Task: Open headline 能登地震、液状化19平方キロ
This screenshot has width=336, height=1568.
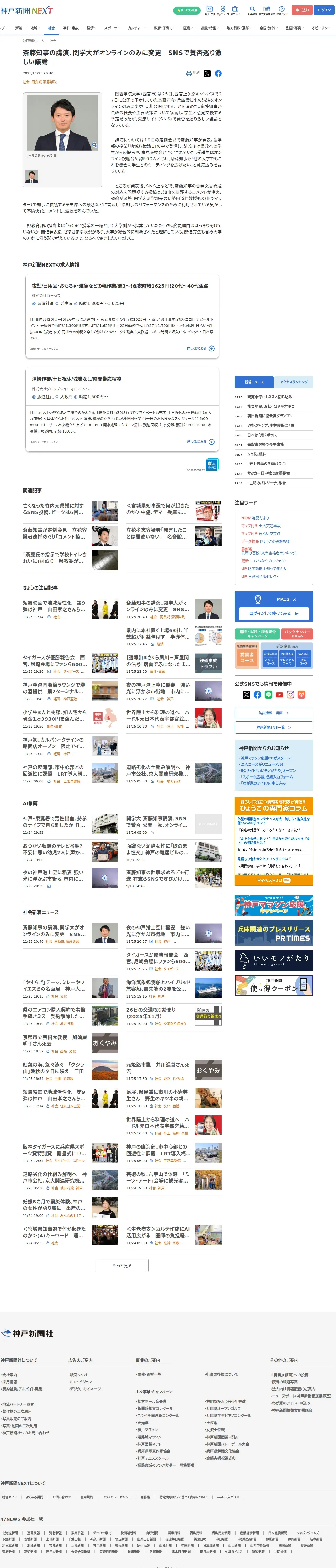Action: click(271, 406)
